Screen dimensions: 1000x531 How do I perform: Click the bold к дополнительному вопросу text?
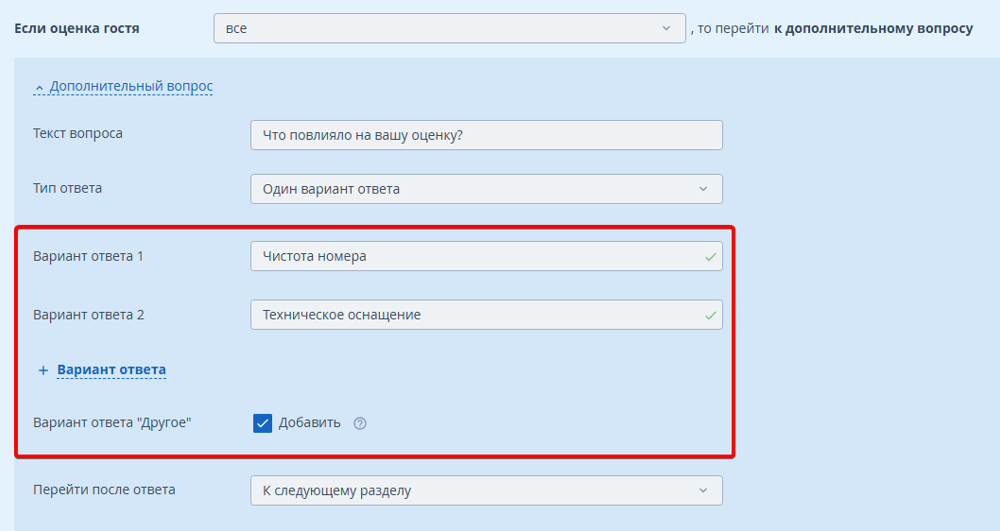click(x=873, y=29)
